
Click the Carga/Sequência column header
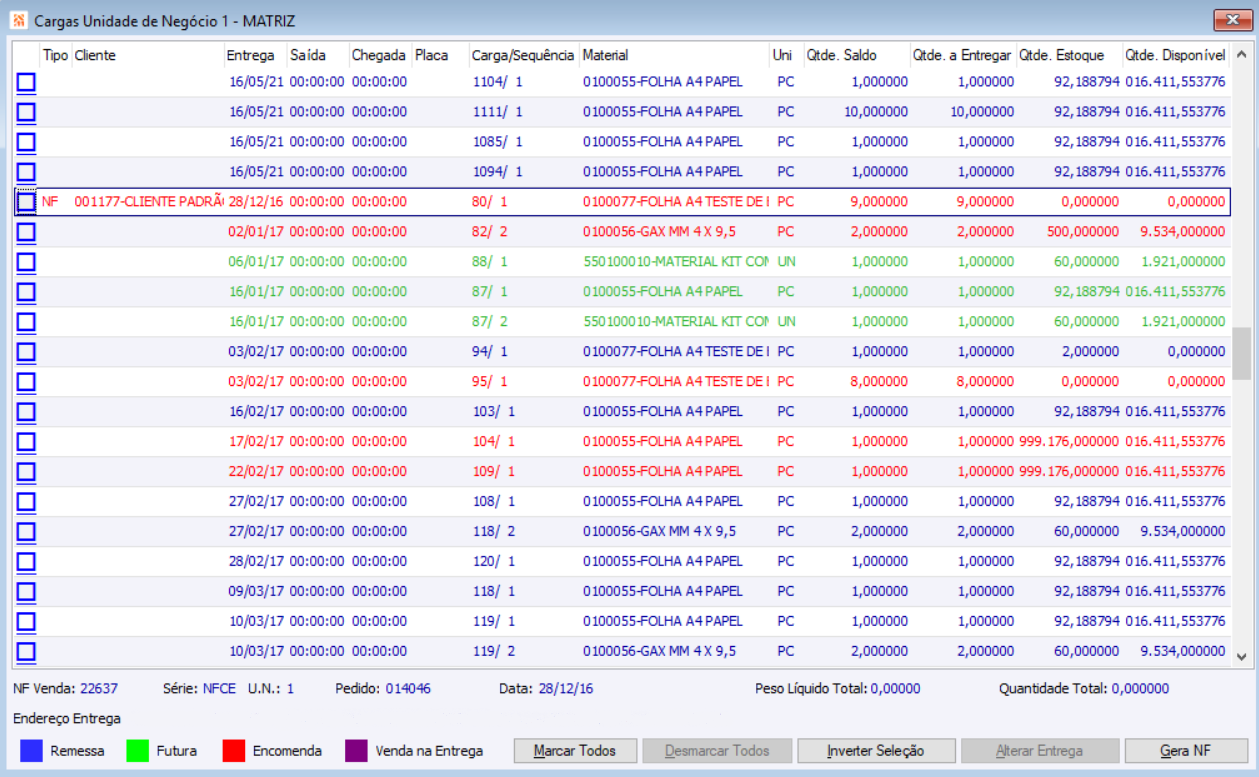[524, 55]
